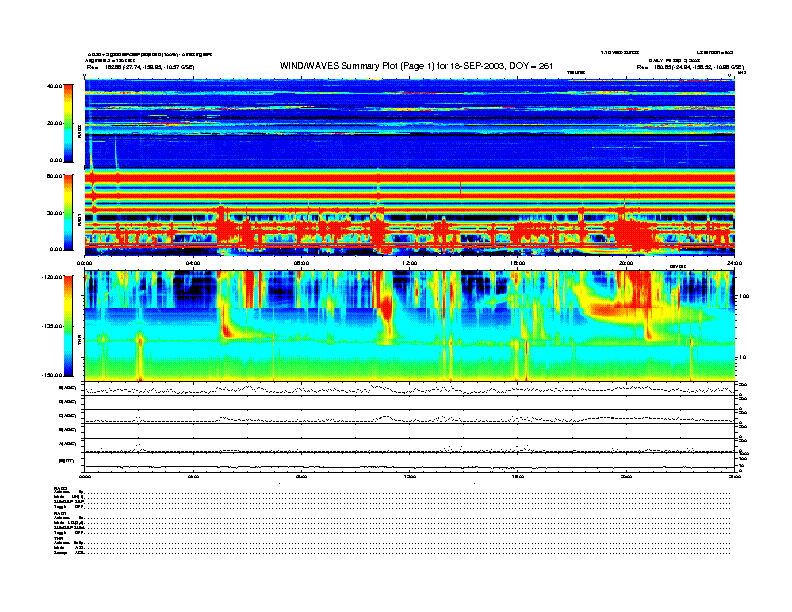Viewport: 792px width, 612px height.
Task: Click 04:00 tick label below RAD1 panel
Action: [193, 263]
